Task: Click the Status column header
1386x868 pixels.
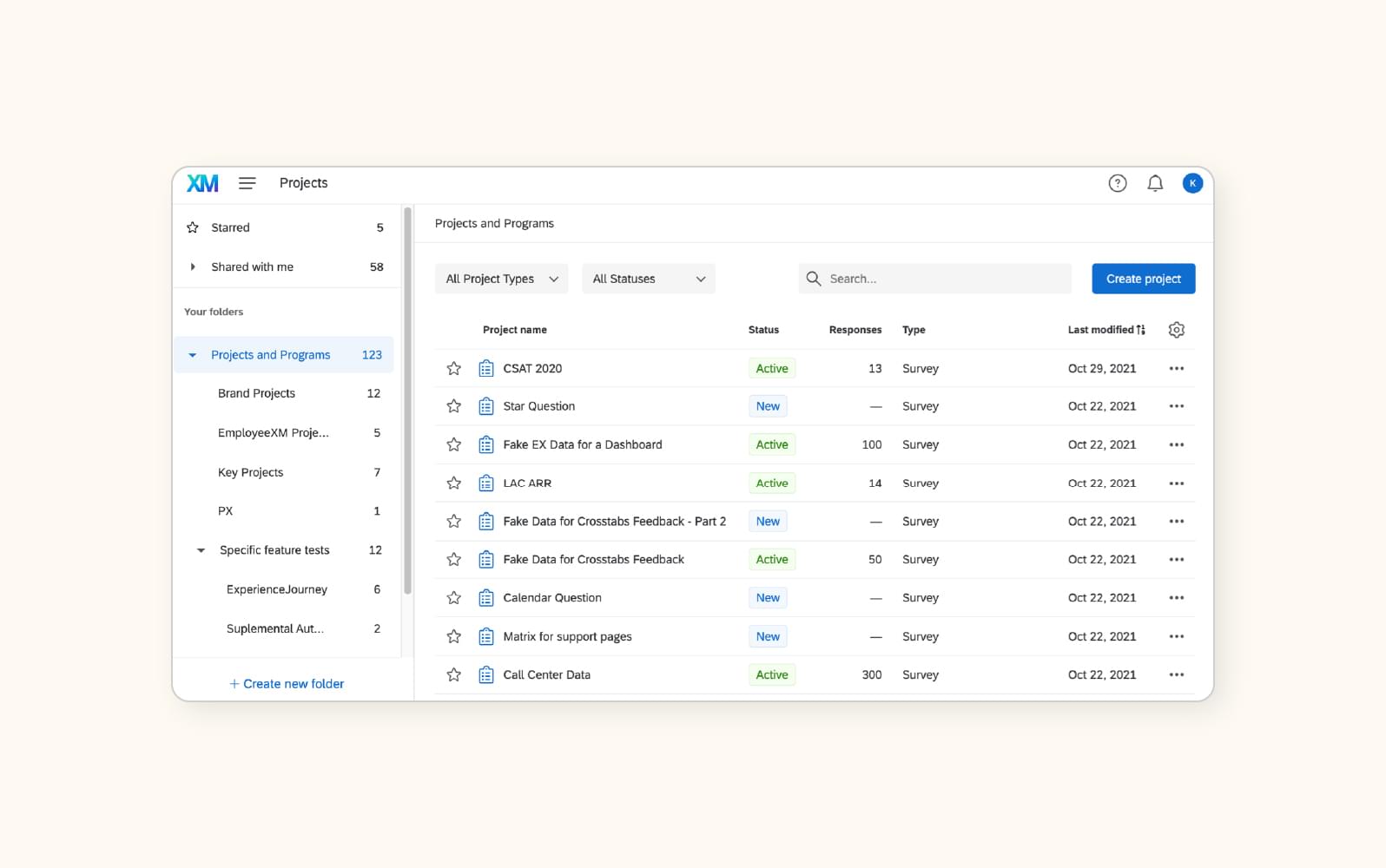Action: [x=763, y=330]
